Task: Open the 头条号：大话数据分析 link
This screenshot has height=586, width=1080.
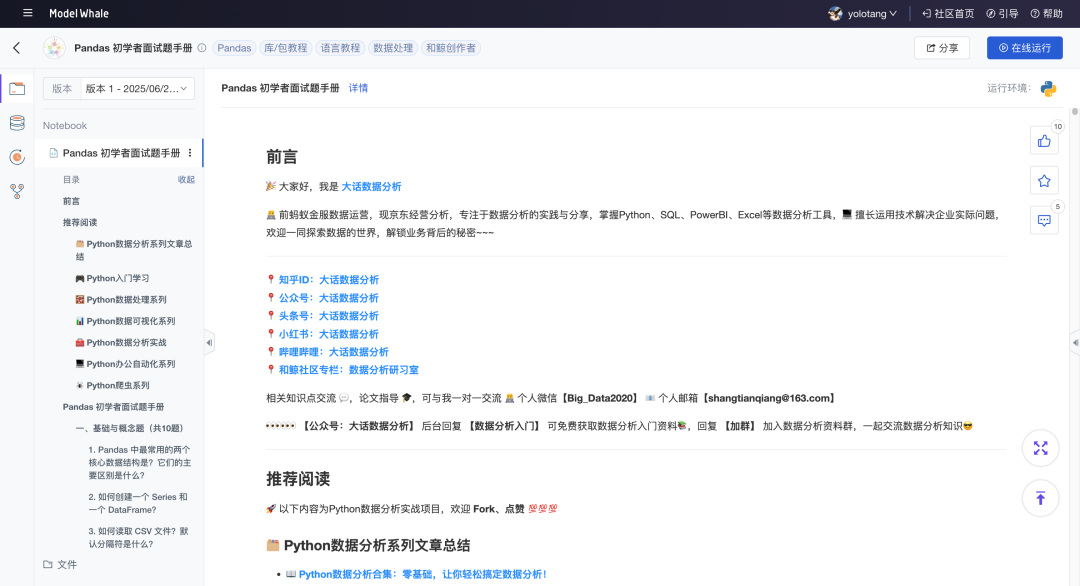Action: coord(329,315)
